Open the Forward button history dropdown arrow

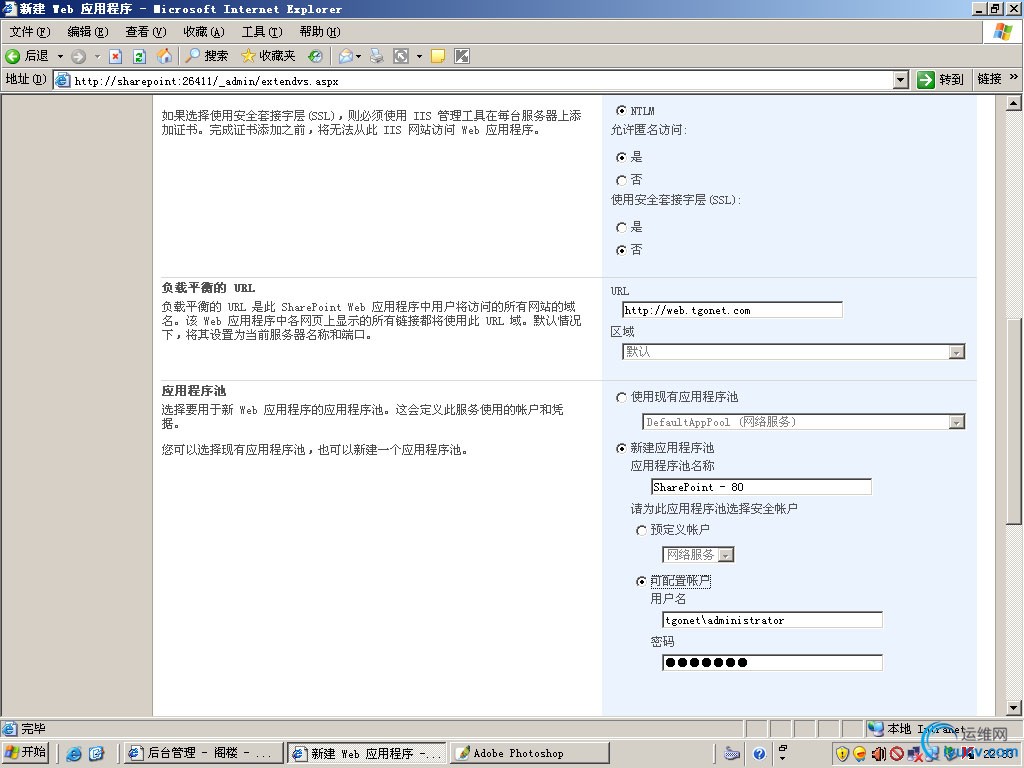click(x=97, y=57)
